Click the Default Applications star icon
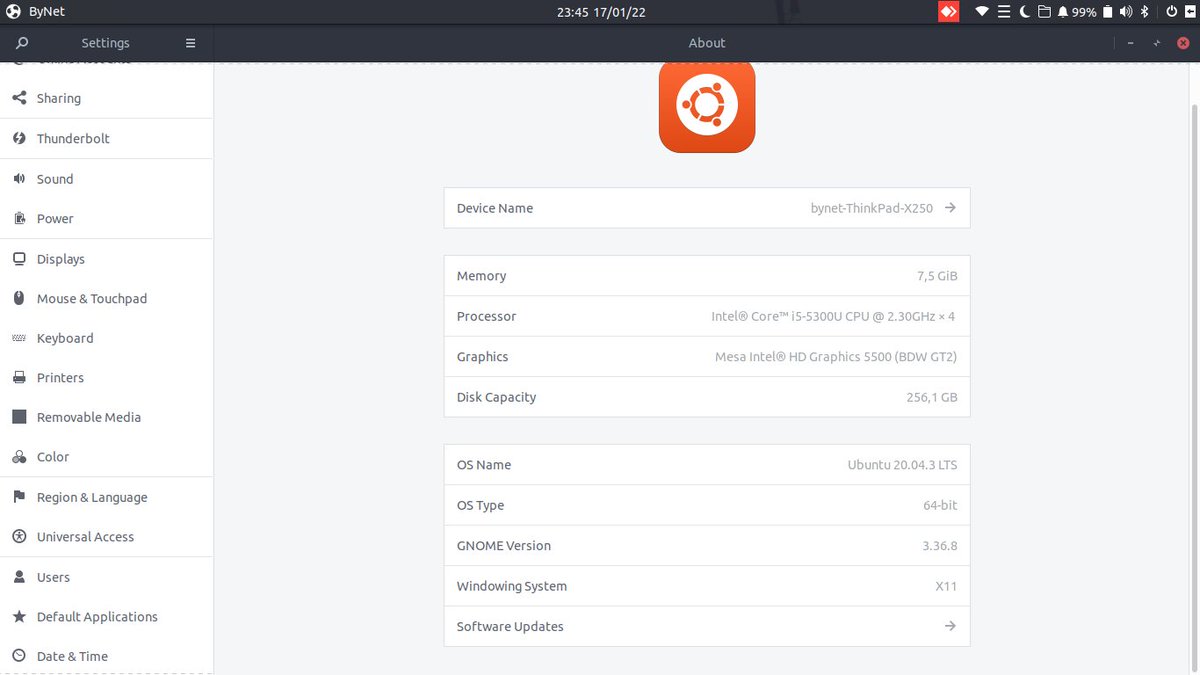This screenshot has height=675, width=1200. pyautogui.click(x=19, y=617)
